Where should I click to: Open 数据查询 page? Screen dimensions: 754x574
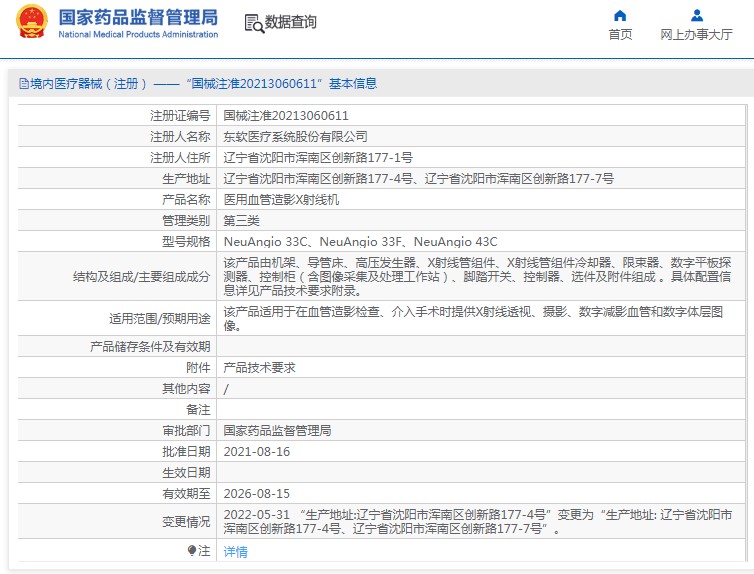coord(290,22)
